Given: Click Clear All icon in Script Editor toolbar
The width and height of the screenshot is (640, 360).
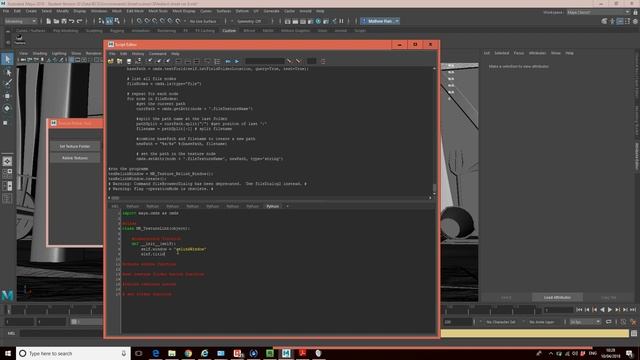Looking at the screenshot, I should click(167, 61).
